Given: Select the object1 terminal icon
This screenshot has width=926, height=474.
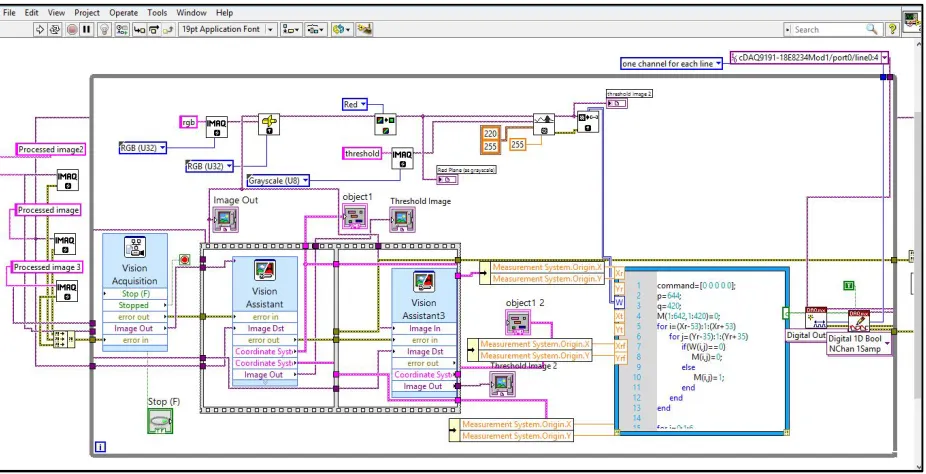Looking at the screenshot, I should 355,217.
